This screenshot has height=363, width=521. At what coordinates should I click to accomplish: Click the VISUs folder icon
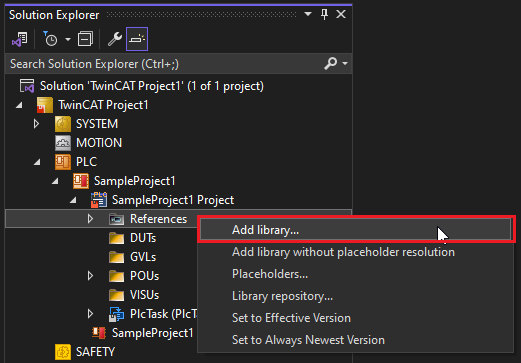pyautogui.click(x=117, y=295)
